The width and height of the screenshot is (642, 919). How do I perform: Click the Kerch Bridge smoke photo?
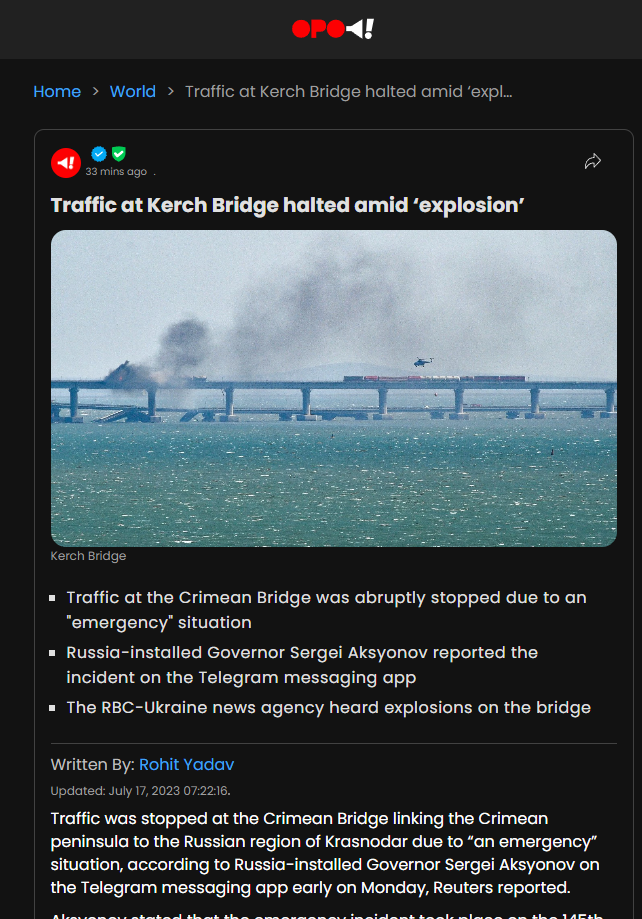tap(334, 388)
